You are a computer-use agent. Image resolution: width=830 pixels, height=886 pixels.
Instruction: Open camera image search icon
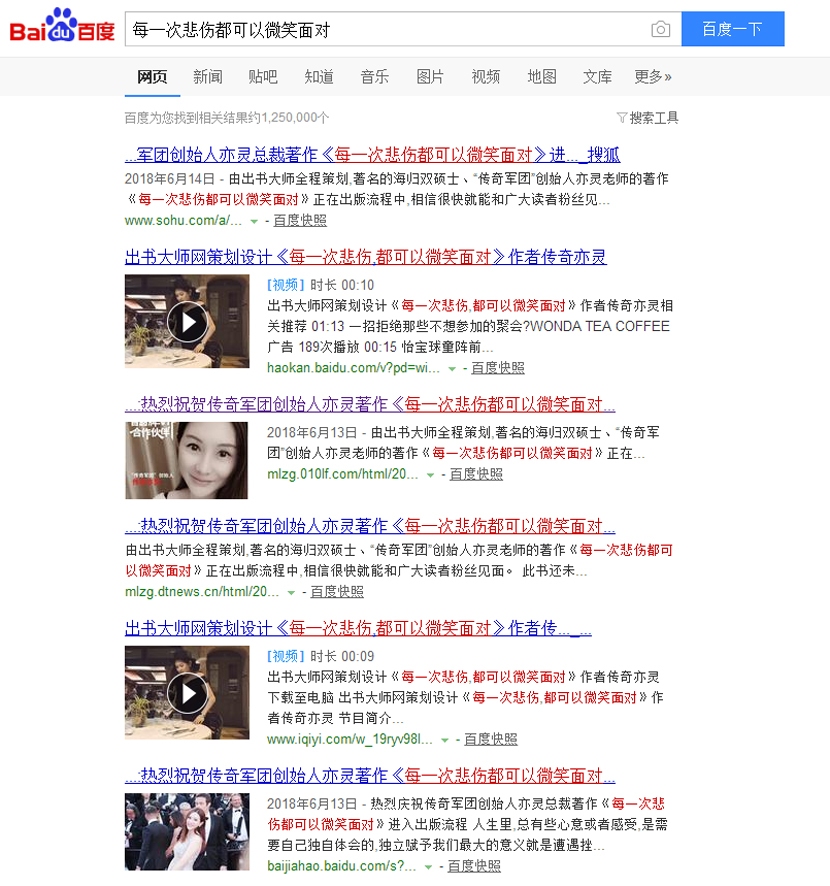[x=660, y=30]
